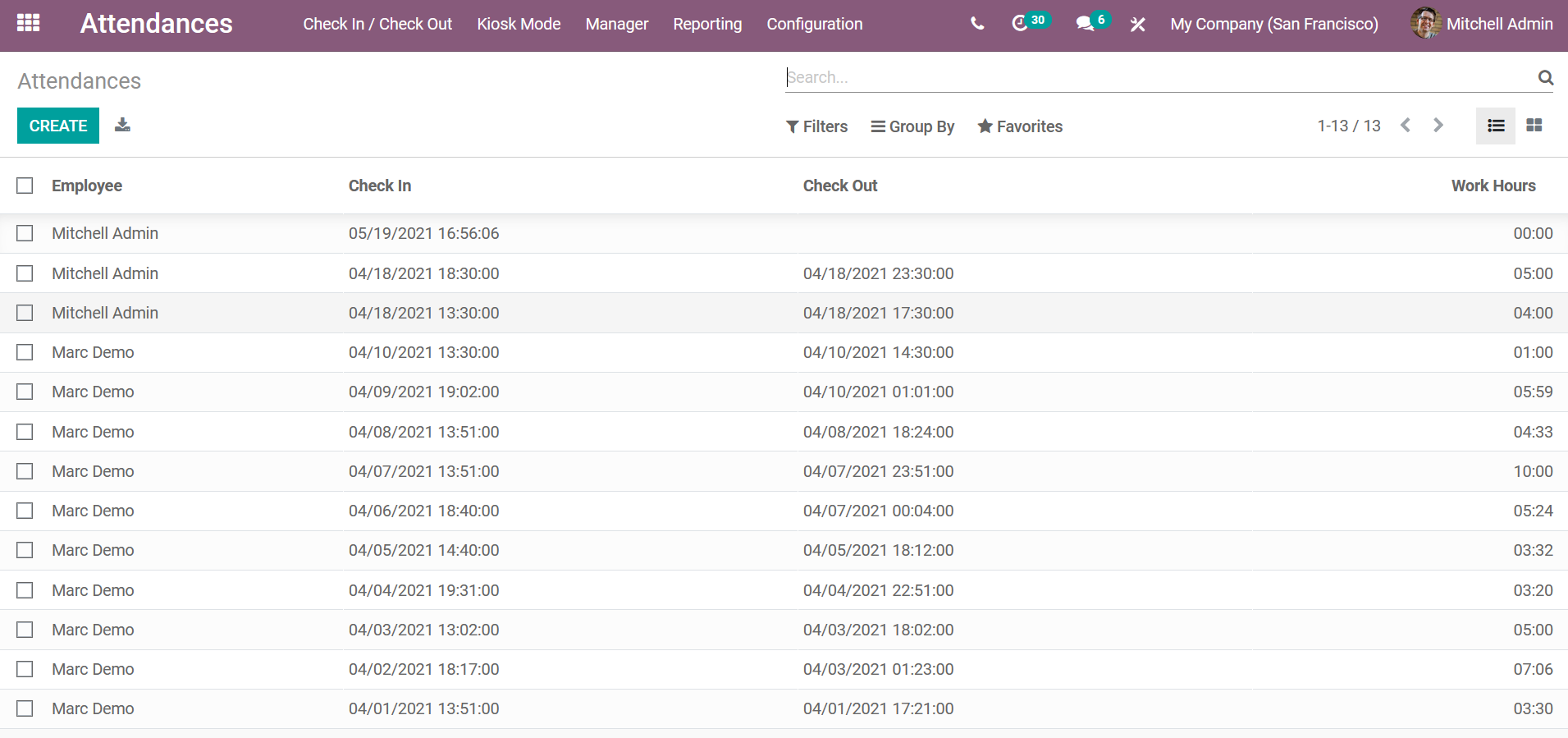Click the CREATE button
This screenshot has width=1568, height=738.
pos(58,126)
